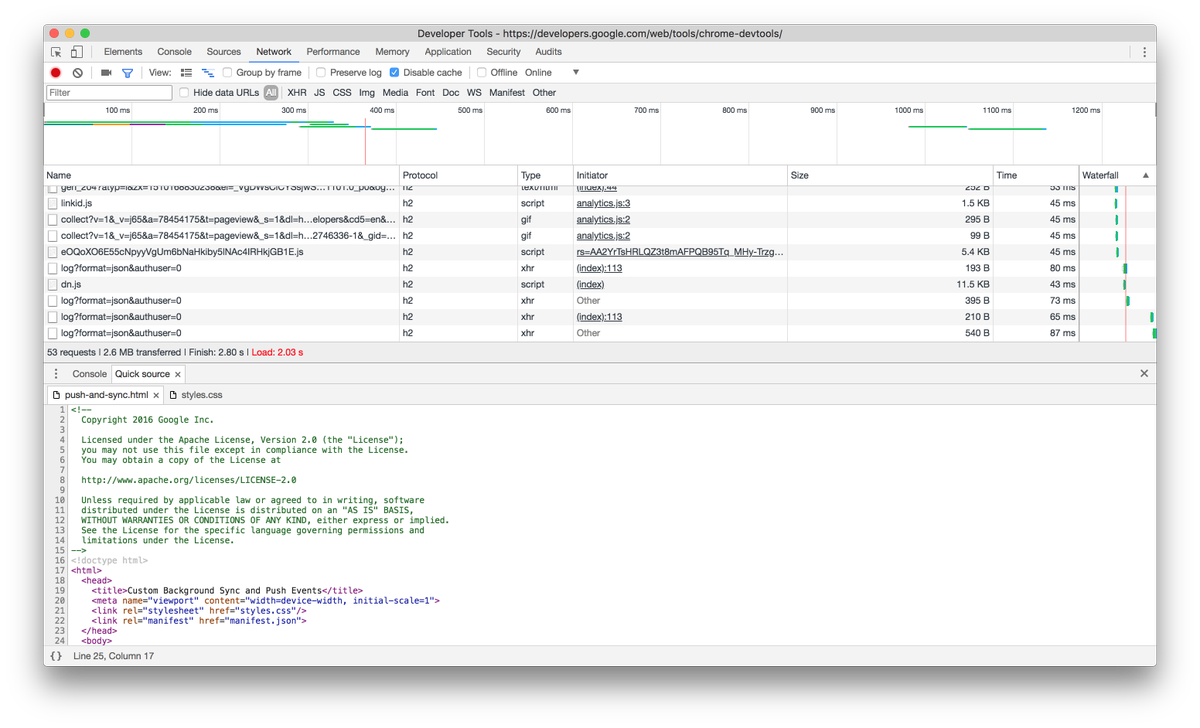Switch to large request rows view

pos(186,72)
